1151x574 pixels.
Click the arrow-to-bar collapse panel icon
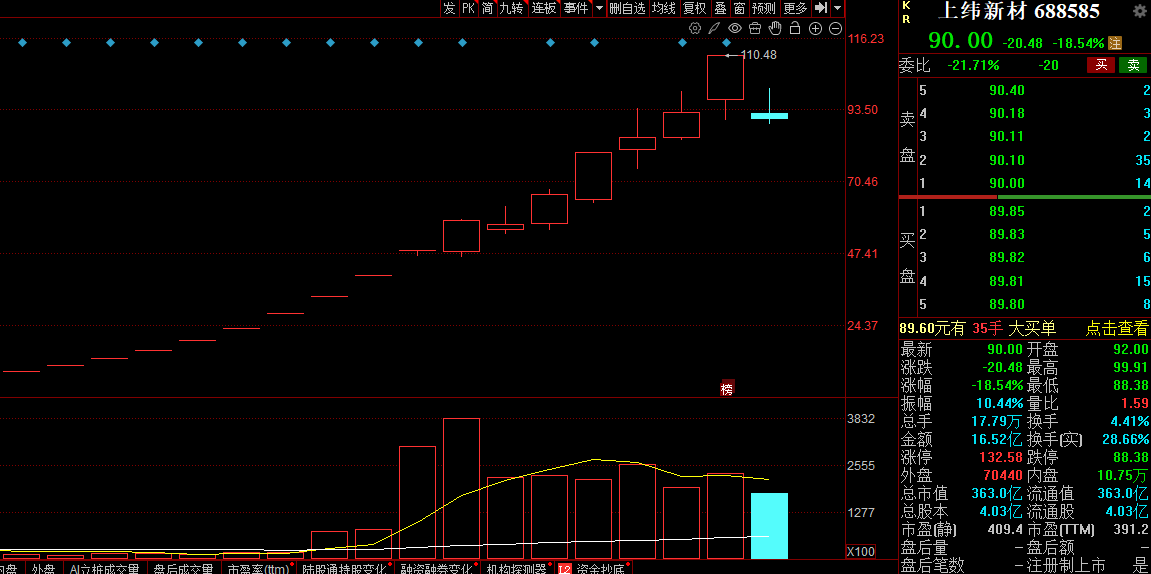[x=821, y=8]
